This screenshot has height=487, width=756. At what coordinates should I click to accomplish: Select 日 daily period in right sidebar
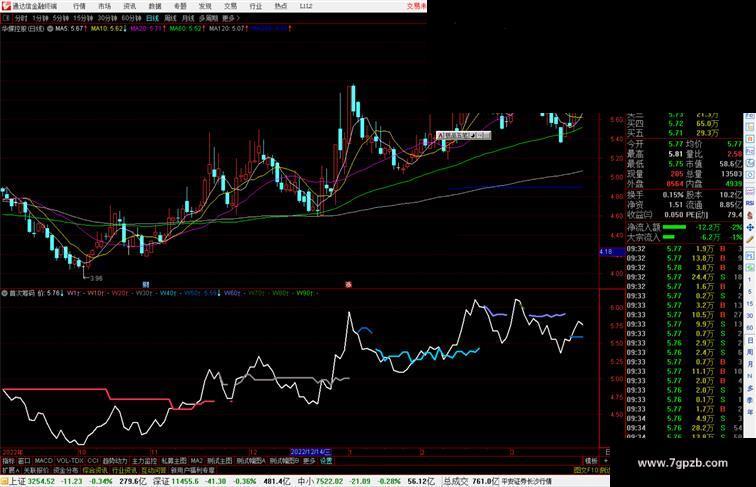pyautogui.click(x=750, y=340)
